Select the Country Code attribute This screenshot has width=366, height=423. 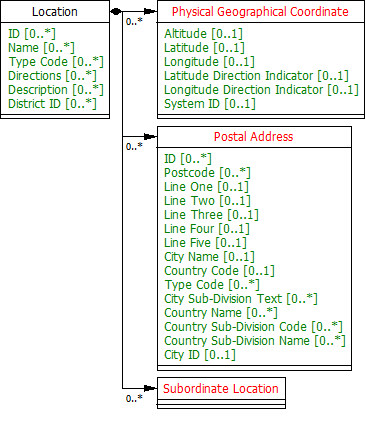(x=219, y=271)
